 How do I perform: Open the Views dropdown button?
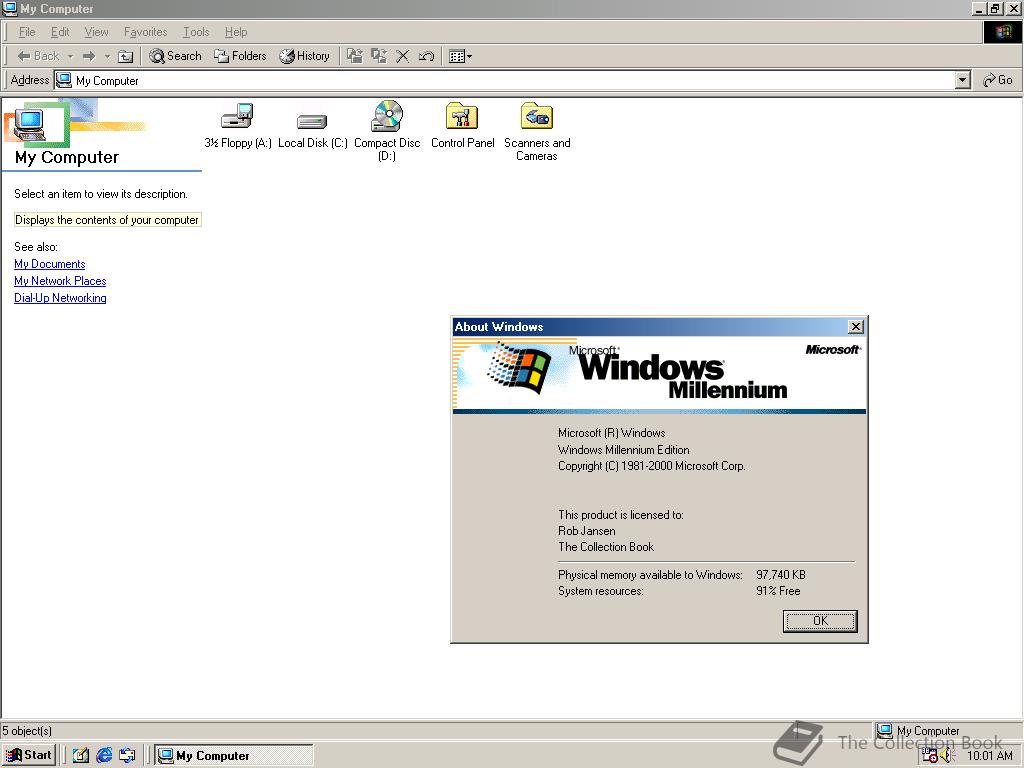click(x=460, y=56)
